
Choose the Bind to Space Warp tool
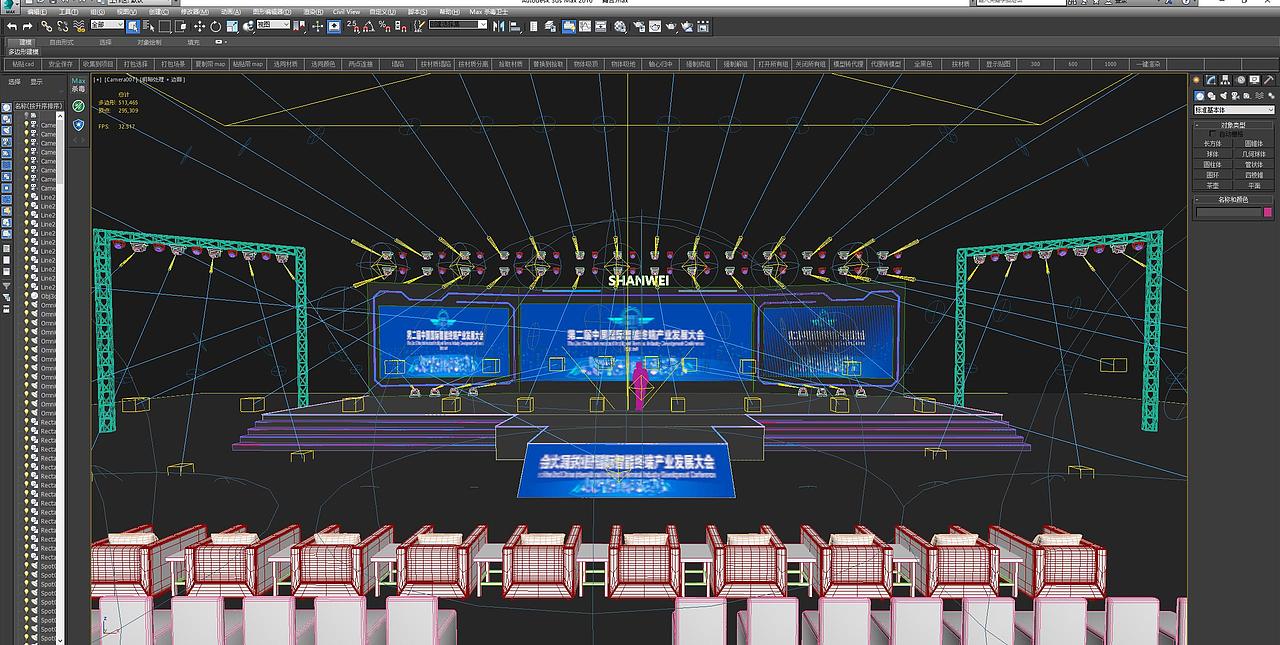point(78,26)
